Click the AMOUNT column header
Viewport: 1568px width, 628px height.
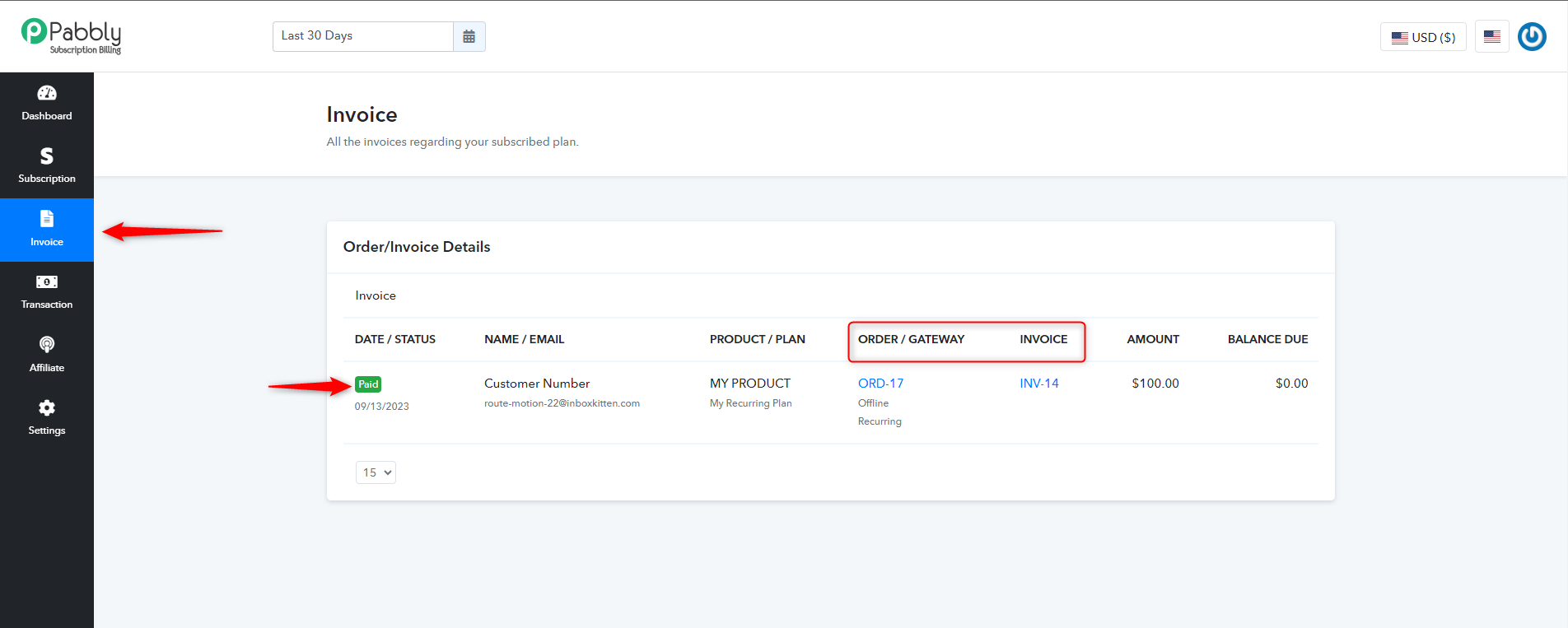1153,339
